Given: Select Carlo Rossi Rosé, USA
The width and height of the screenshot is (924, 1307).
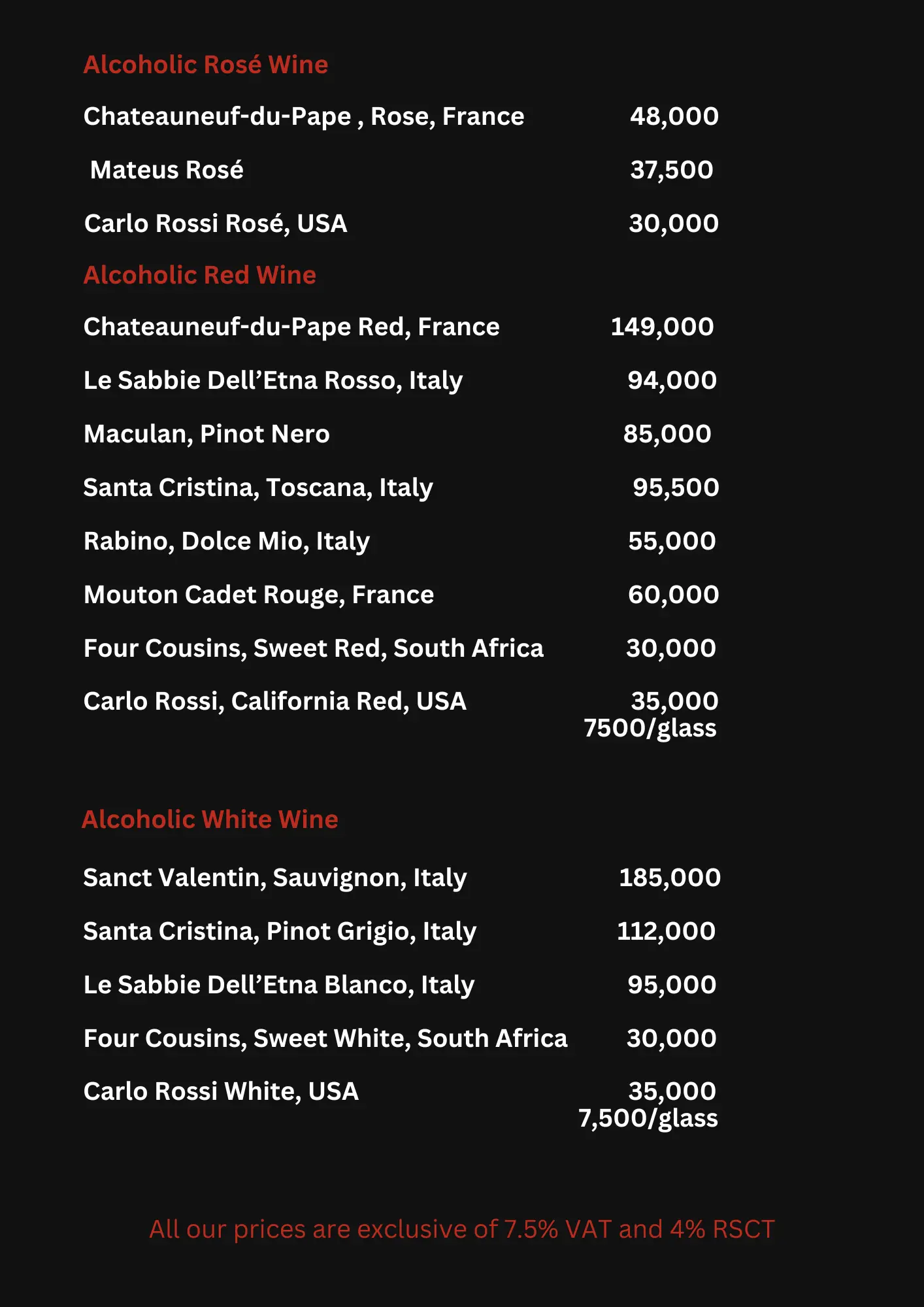Looking at the screenshot, I should point(216,223).
